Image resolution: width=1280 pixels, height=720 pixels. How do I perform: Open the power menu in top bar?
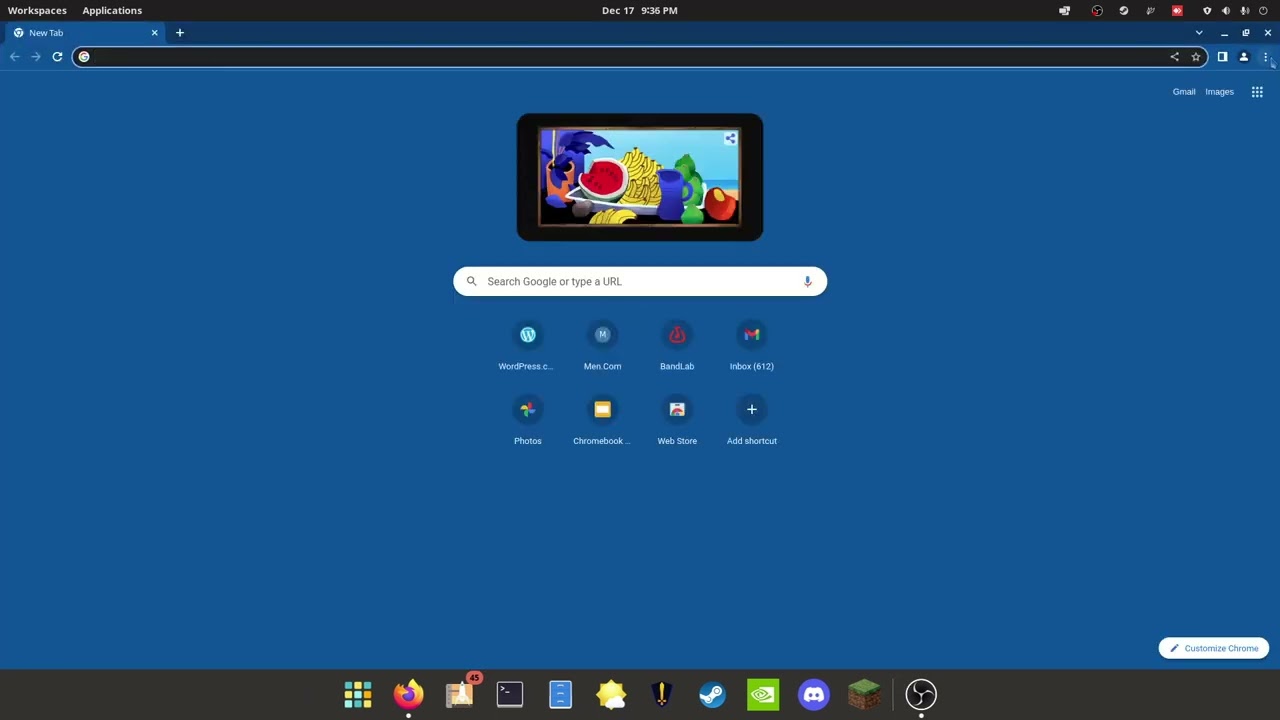1264,10
